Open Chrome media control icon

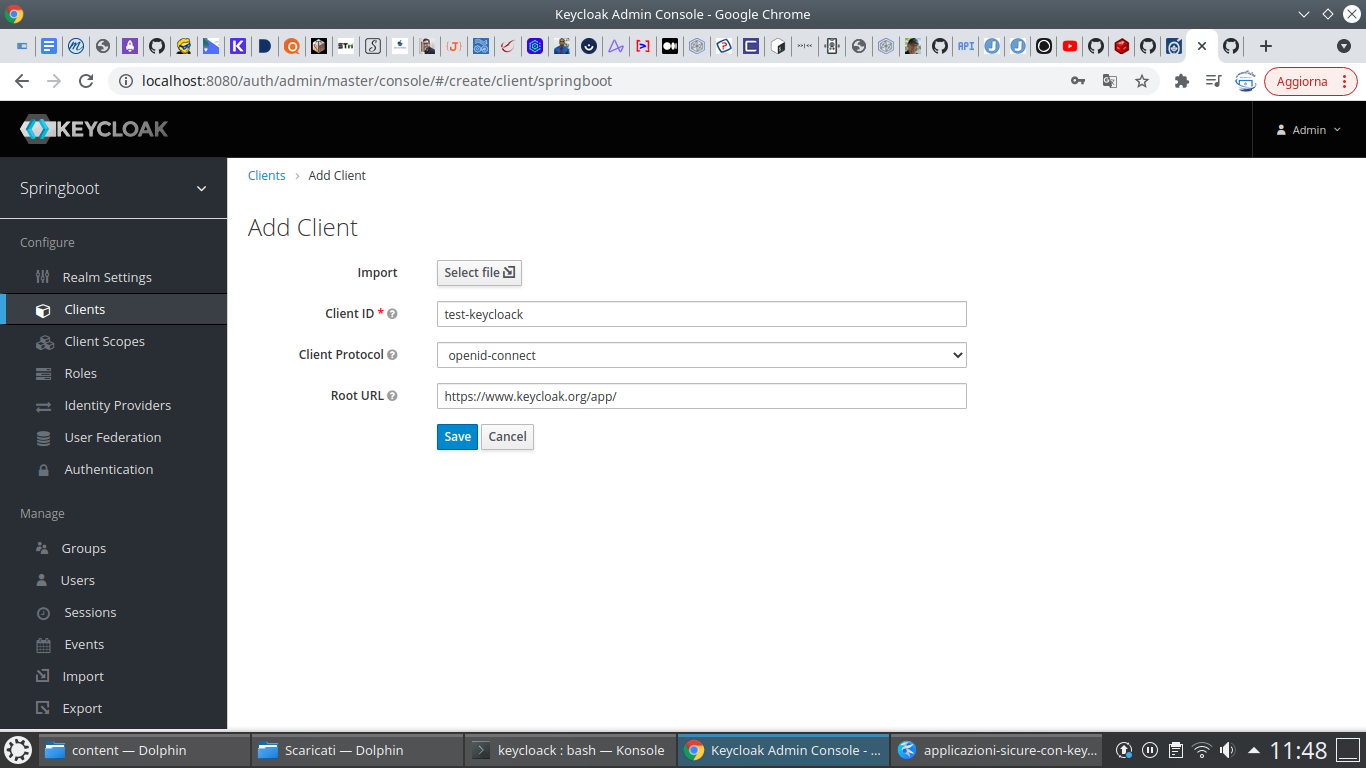[x=1213, y=81]
